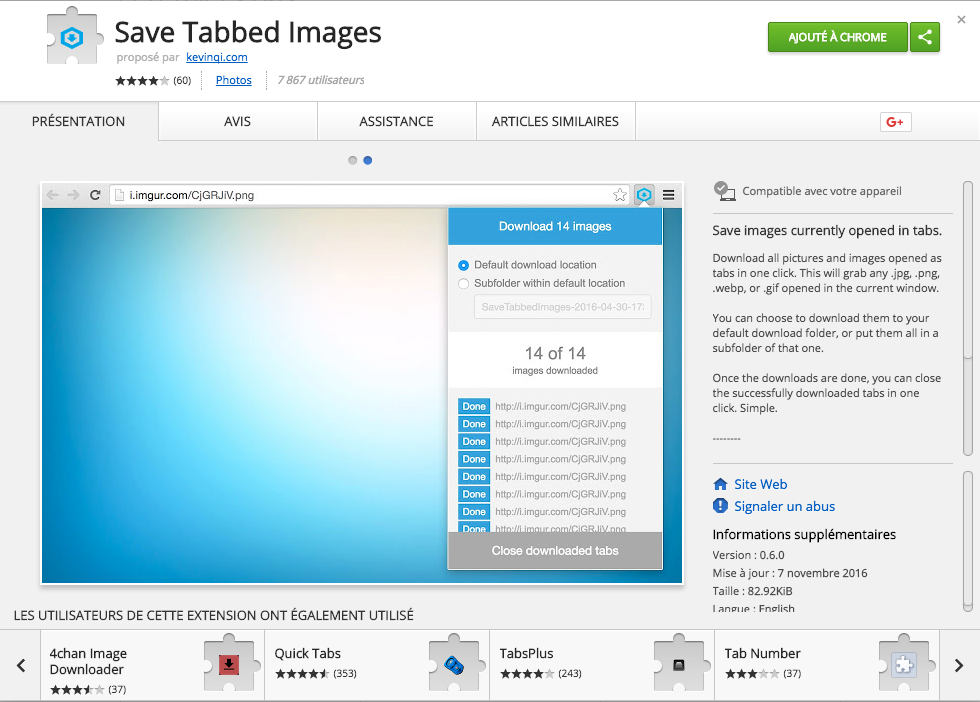
Task: Click the star rating of Save Tabbed Images
Action: pyautogui.click(x=142, y=81)
